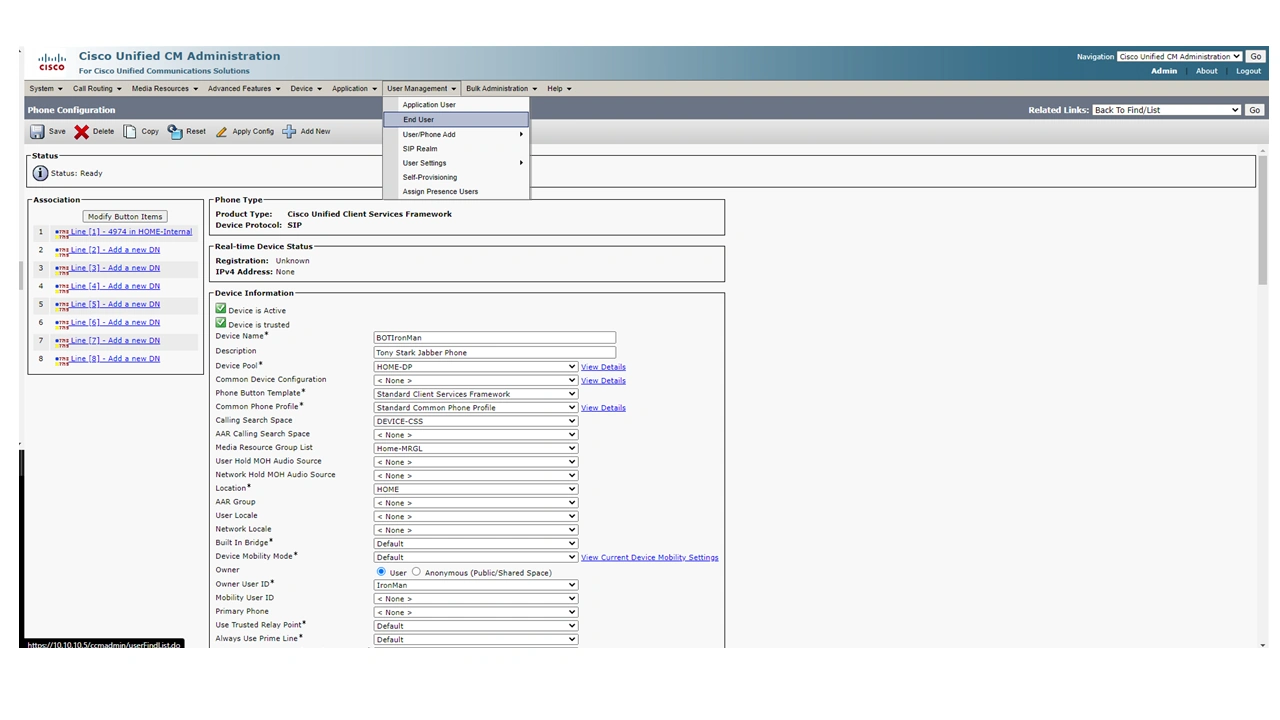Click View Details next to Common Phone Profile

click(x=603, y=408)
